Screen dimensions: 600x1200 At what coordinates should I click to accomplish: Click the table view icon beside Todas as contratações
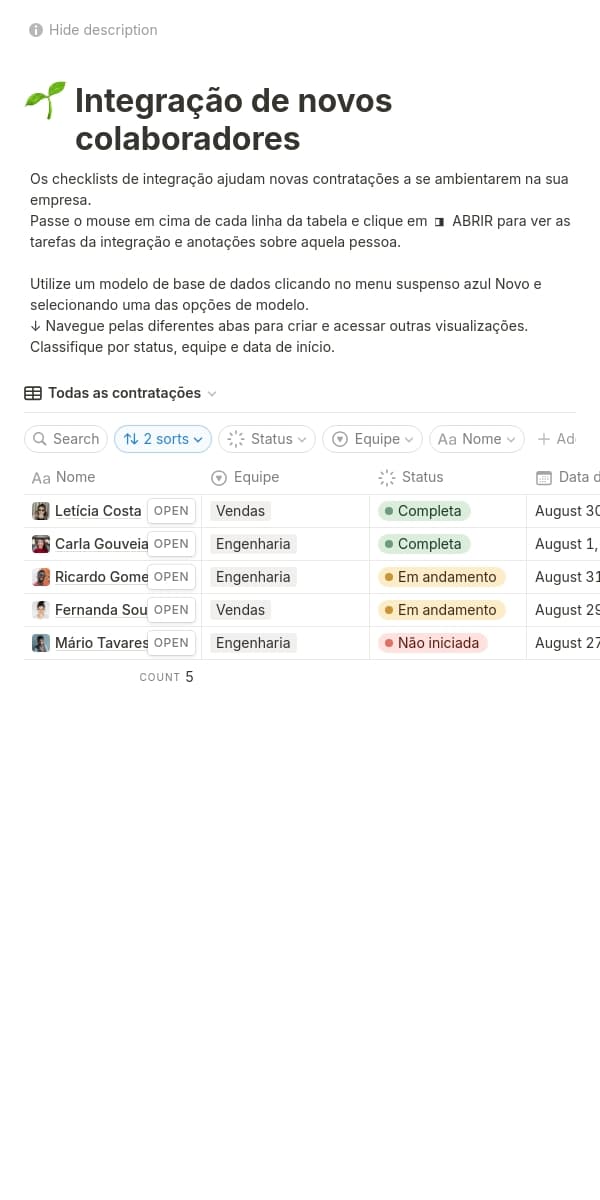[x=33, y=393]
